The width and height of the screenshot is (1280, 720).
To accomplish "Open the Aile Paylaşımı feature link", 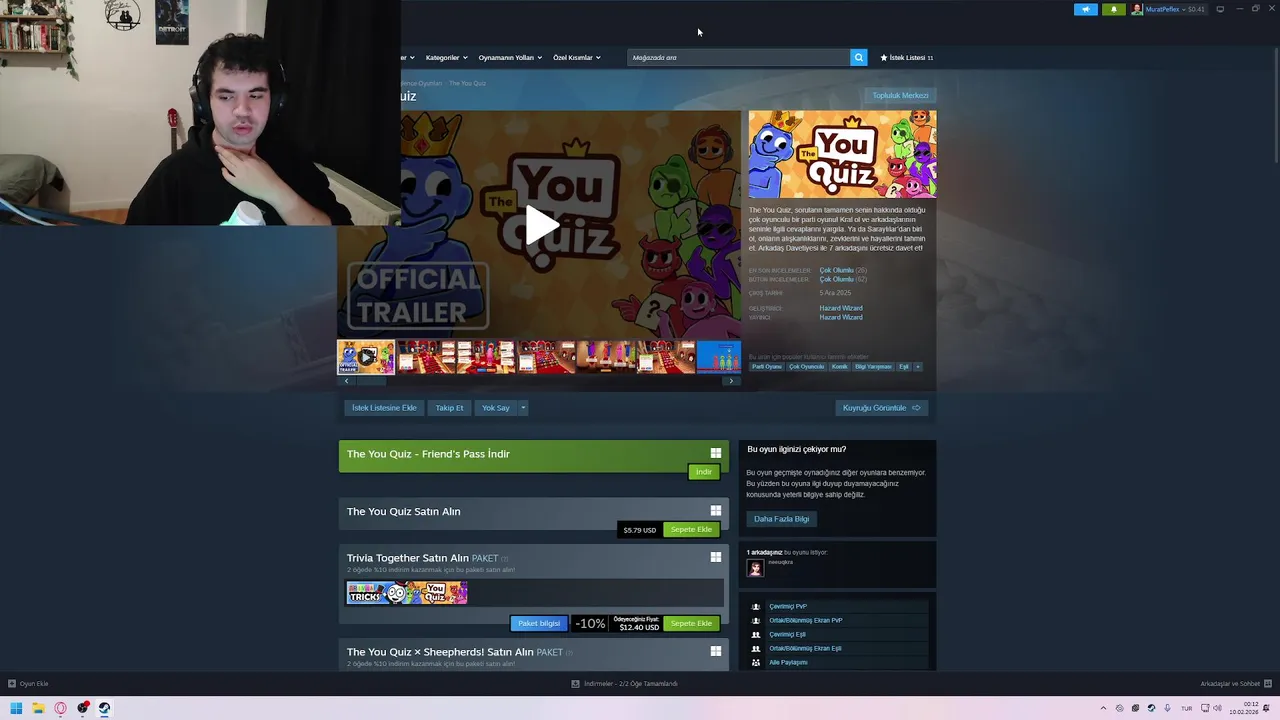I will tap(788, 662).
